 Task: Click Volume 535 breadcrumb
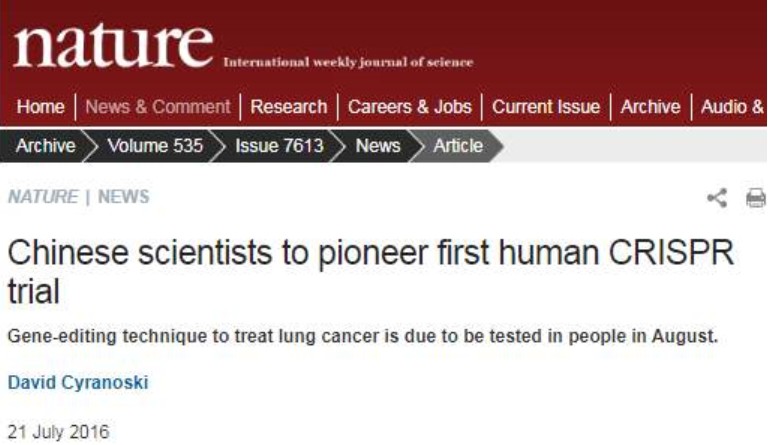pyautogui.click(x=155, y=146)
